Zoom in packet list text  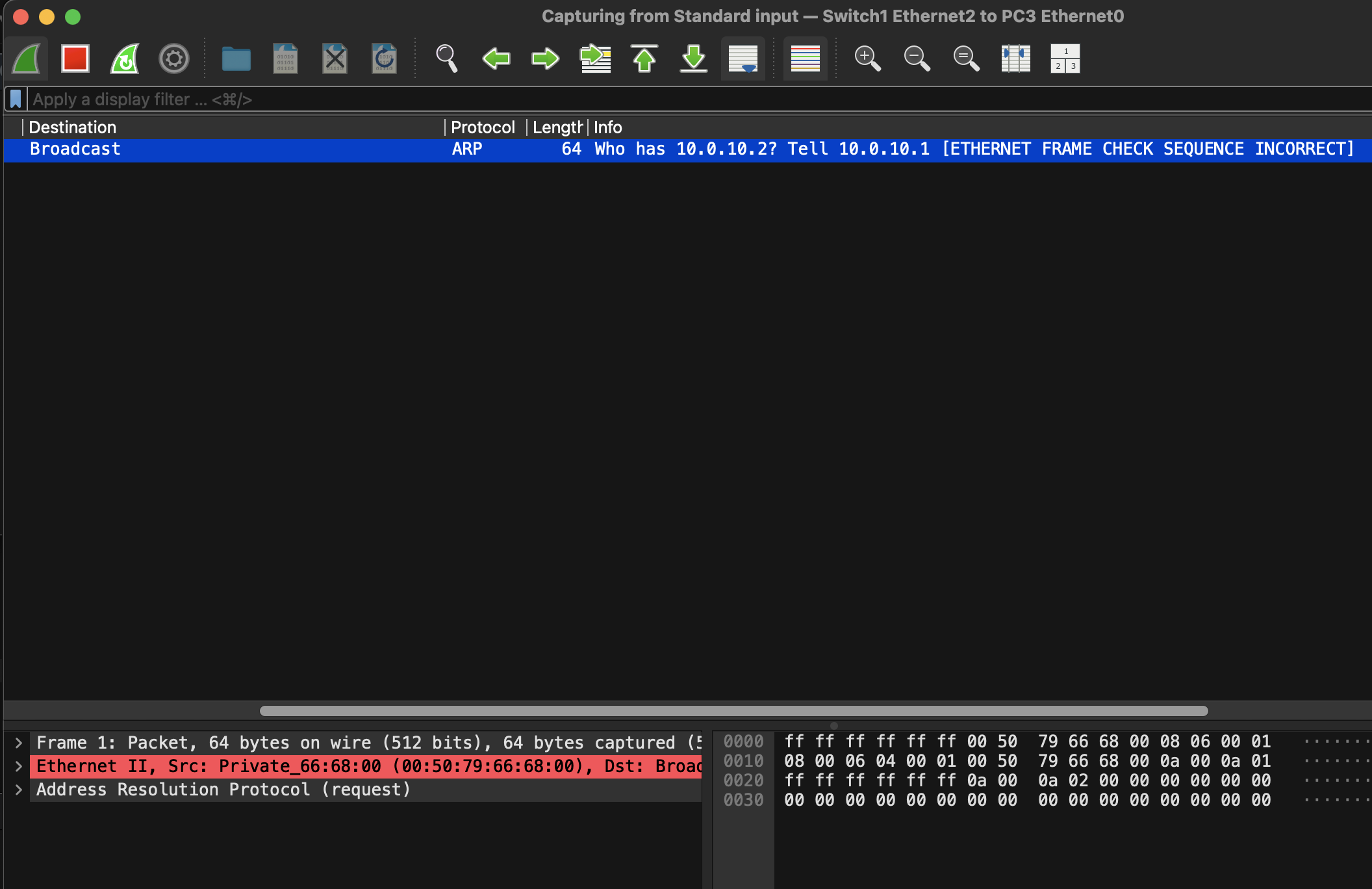867,59
